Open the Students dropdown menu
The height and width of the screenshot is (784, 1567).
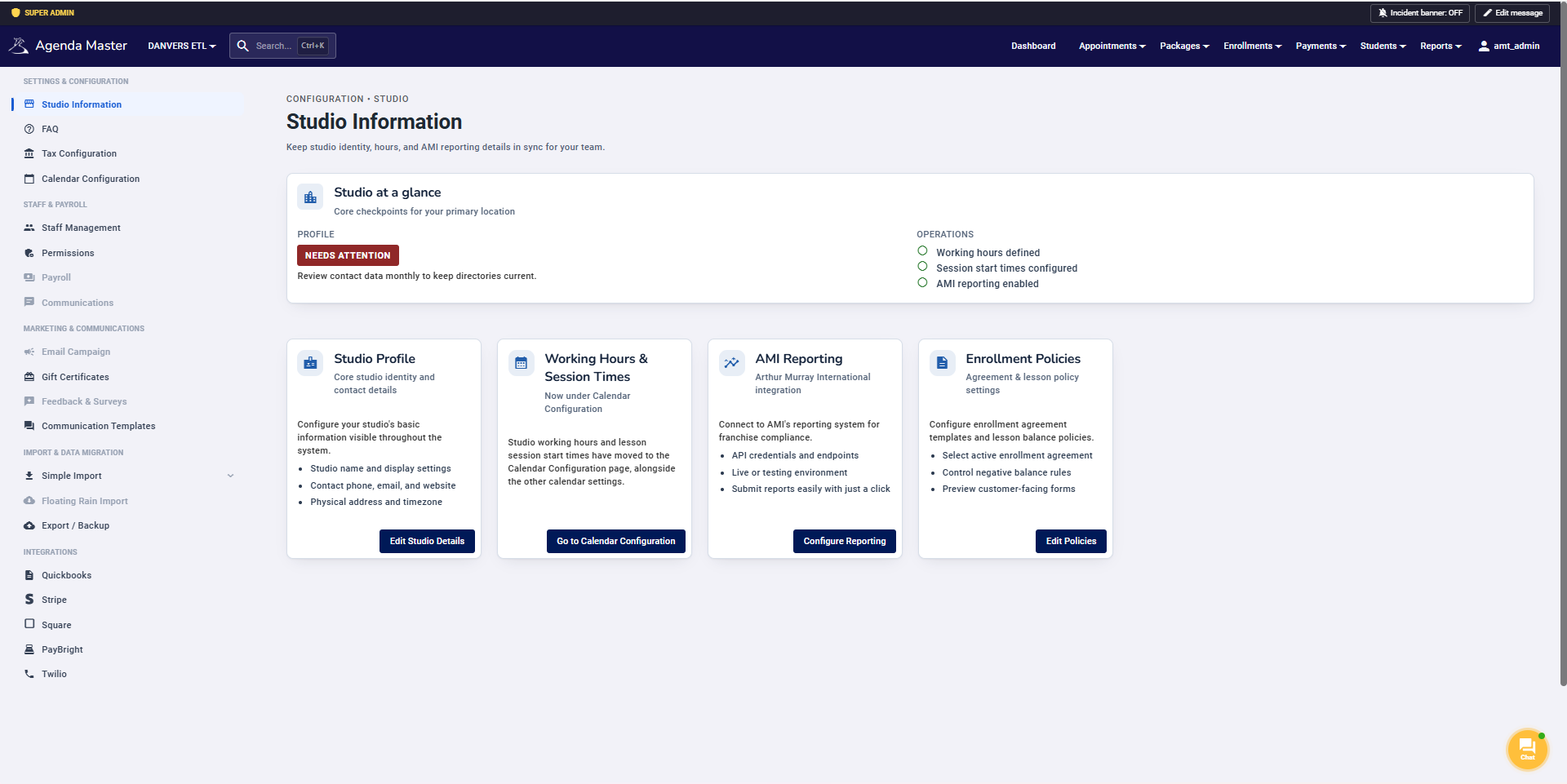[1383, 46]
